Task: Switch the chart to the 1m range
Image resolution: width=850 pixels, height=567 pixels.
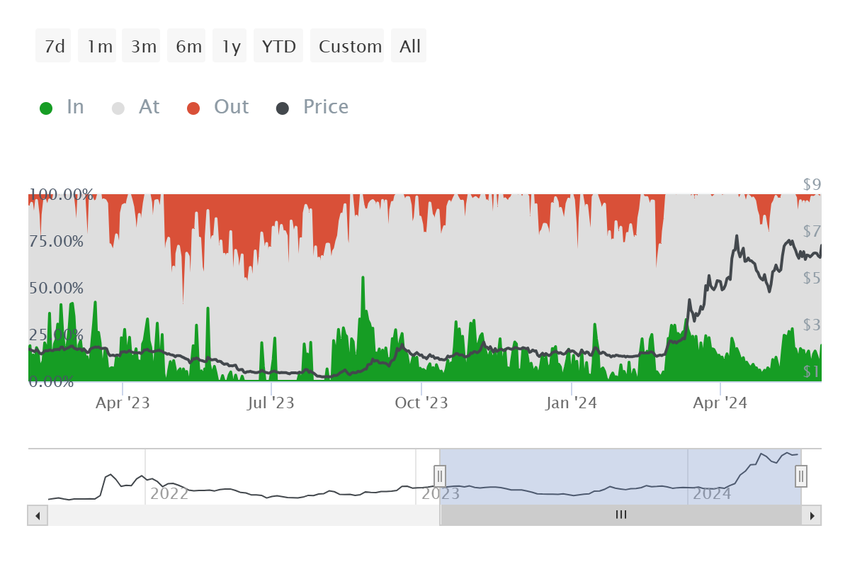Action: point(98,46)
